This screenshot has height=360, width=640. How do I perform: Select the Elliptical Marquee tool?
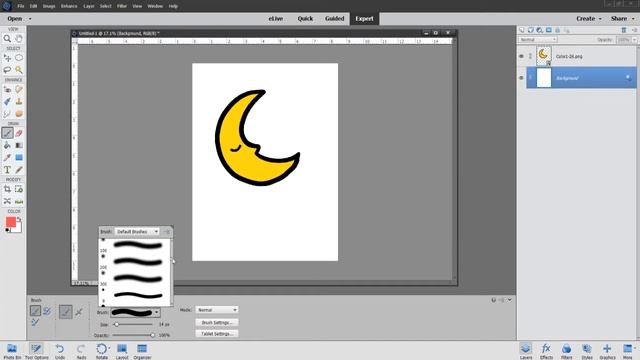click(x=19, y=58)
